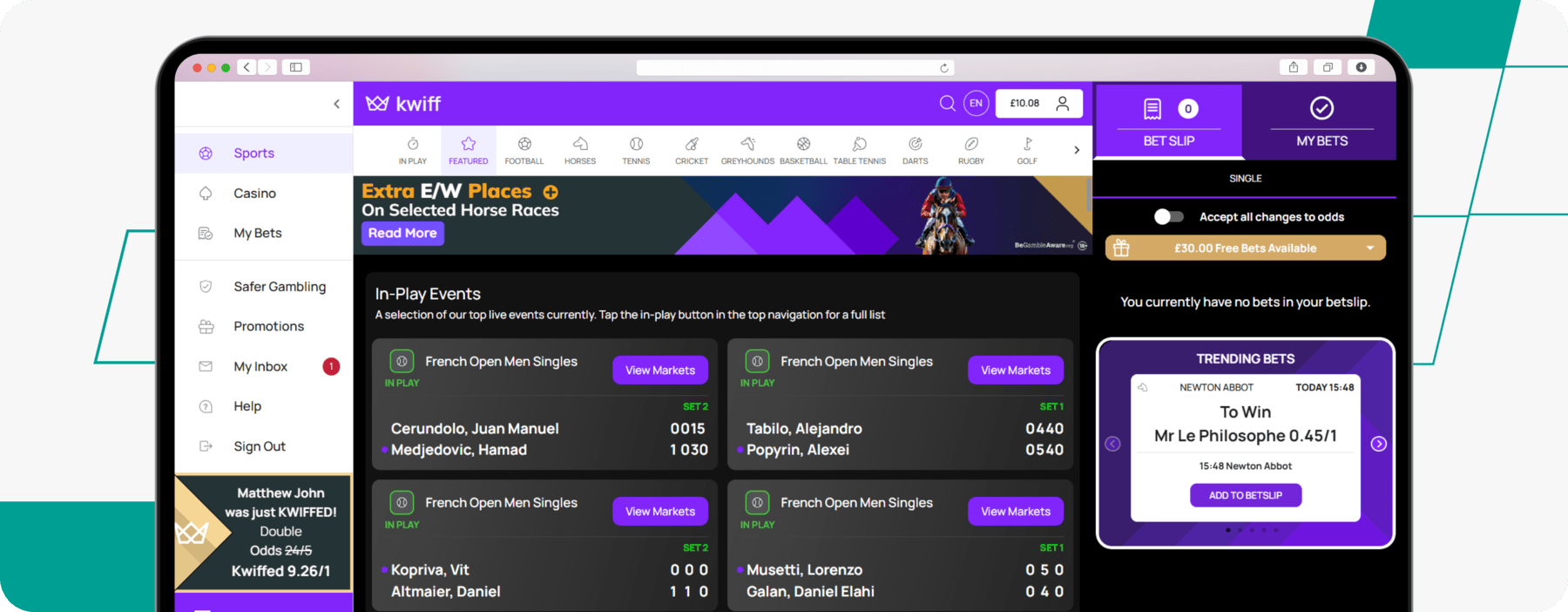Open Rugby sport category

pos(971,150)
